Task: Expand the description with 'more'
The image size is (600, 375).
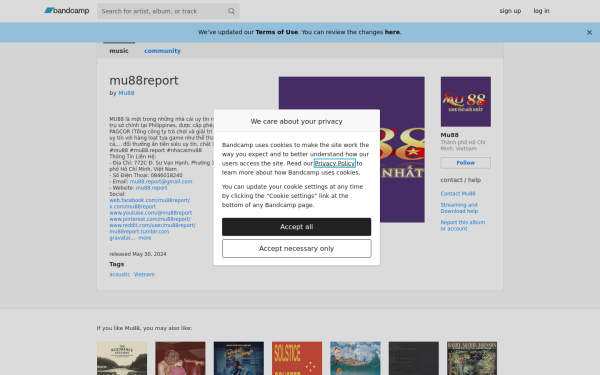Action: tap(145, 238)
